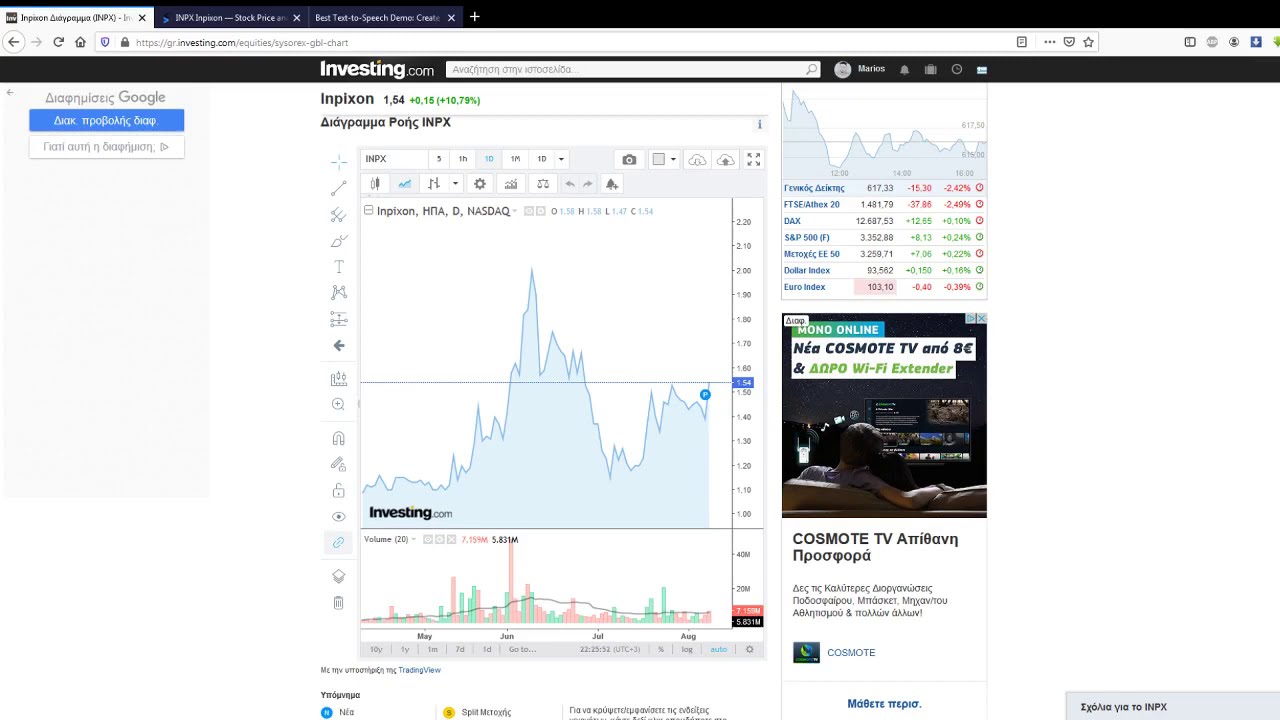Select the crosshair cursor tool
This screenshot has width=1280, height=720.
coord(339,161)
